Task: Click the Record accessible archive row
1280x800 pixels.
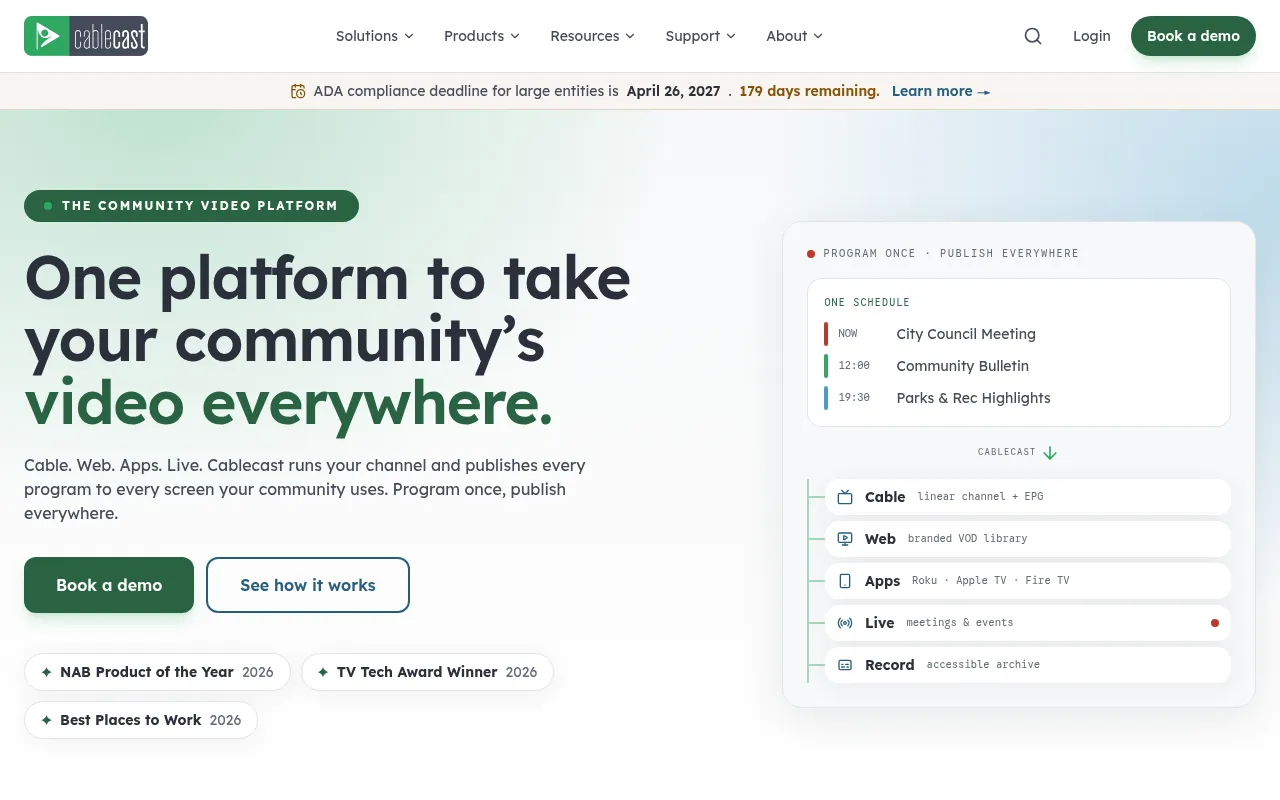Action: (x=1028, y=665)
